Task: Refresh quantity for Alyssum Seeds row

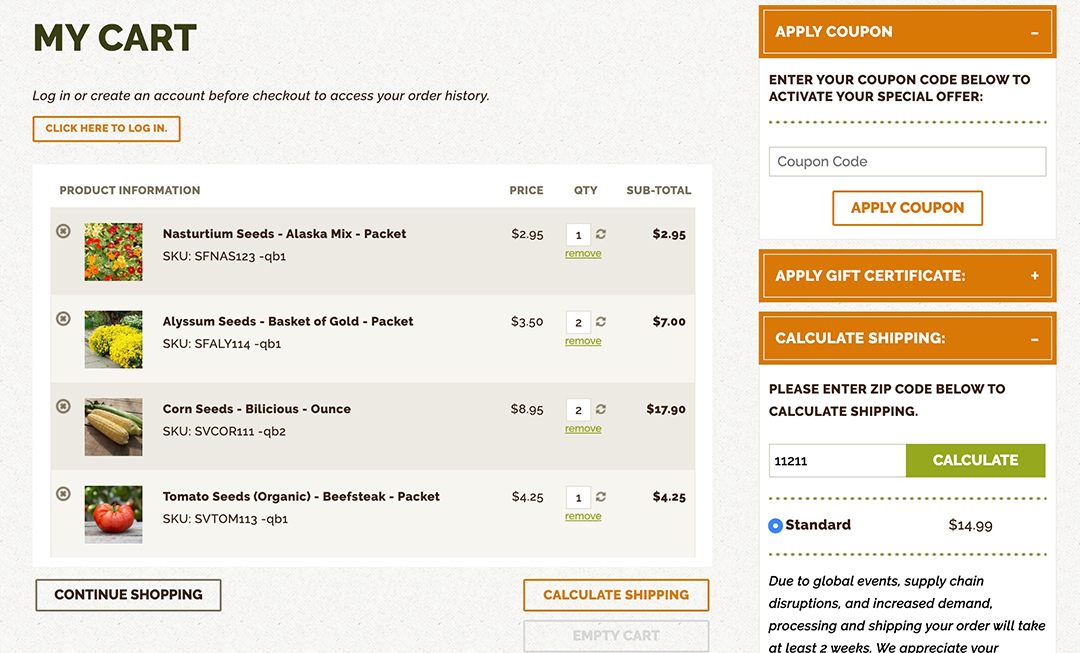Action: pos(601,322)
